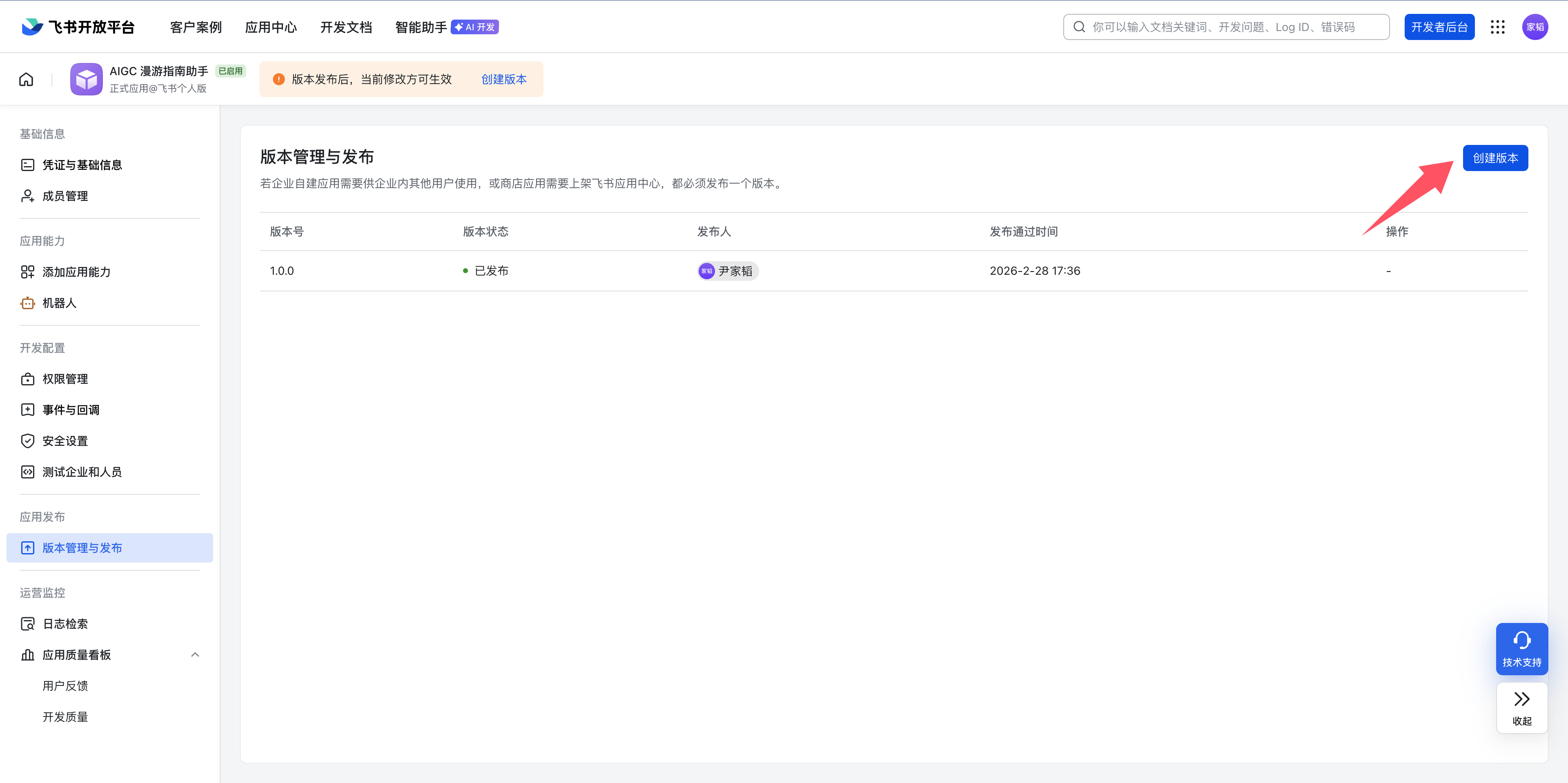
Task: Select 应用中心 in top navigation
Action: click(271, 27)
